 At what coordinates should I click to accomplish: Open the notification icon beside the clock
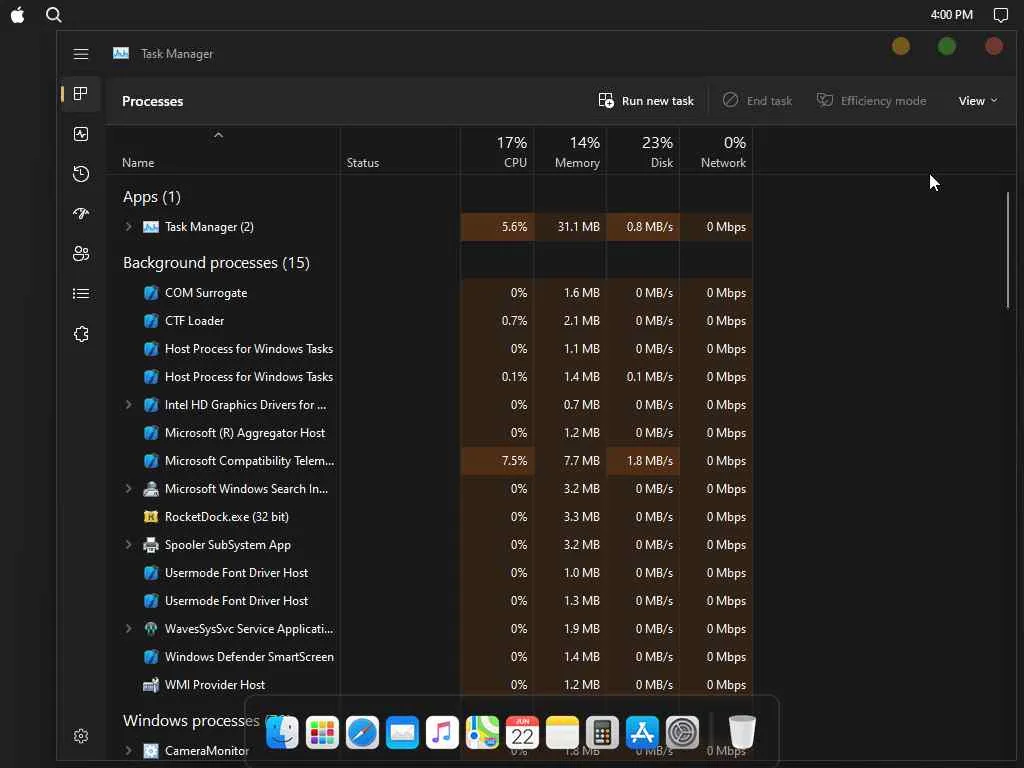pos(1000,15)
